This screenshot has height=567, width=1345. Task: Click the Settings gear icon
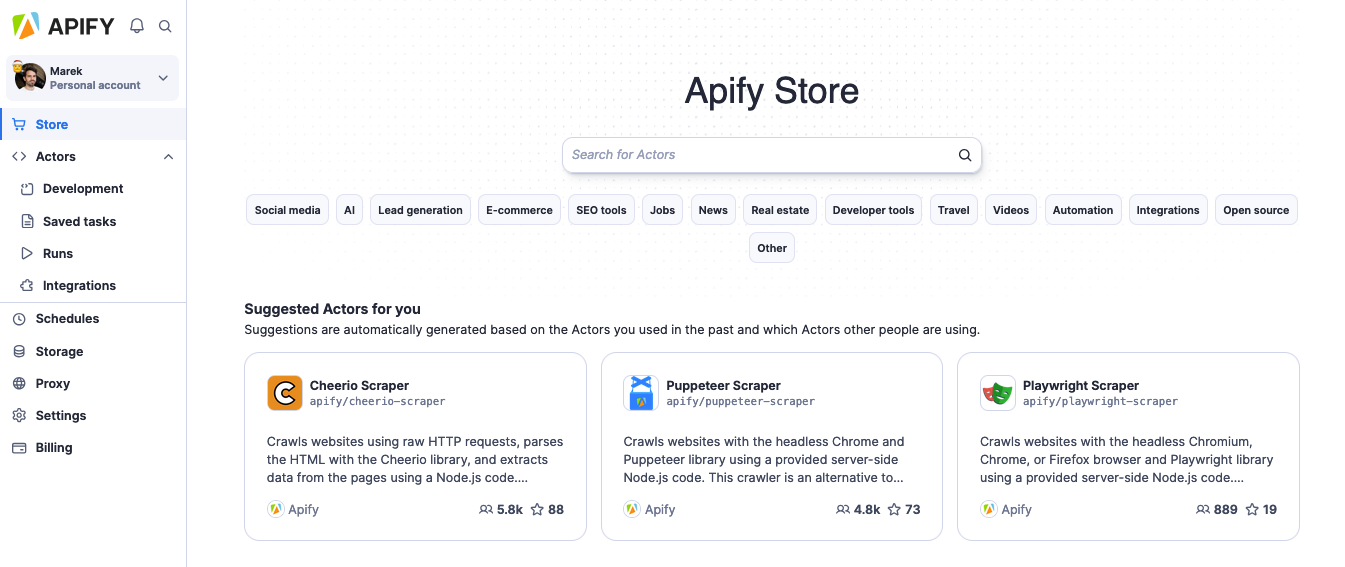(x=18, y=416)
